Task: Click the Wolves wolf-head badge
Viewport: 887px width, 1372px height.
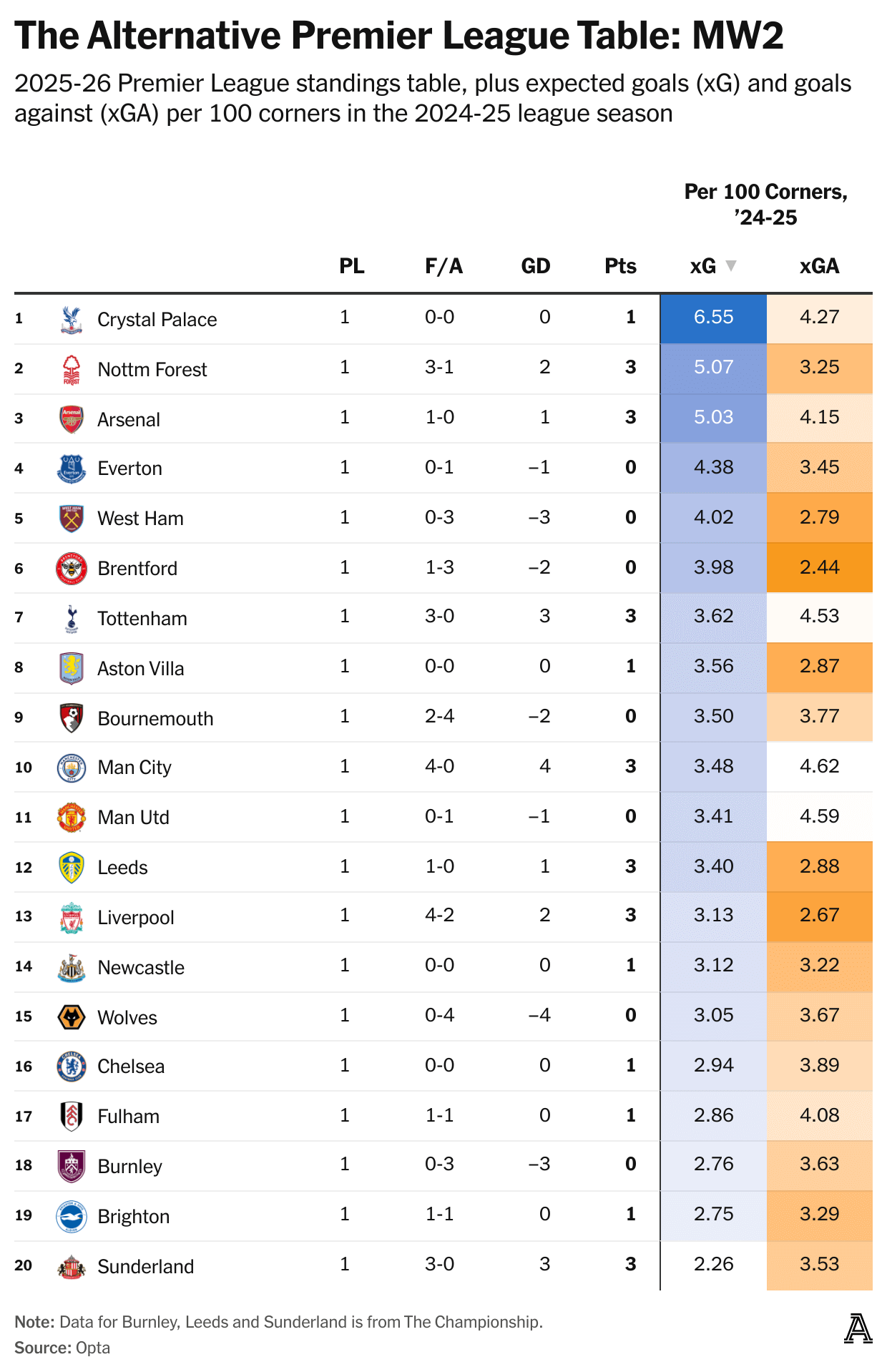Action: pyautogui.click(x=71, y=1017)
